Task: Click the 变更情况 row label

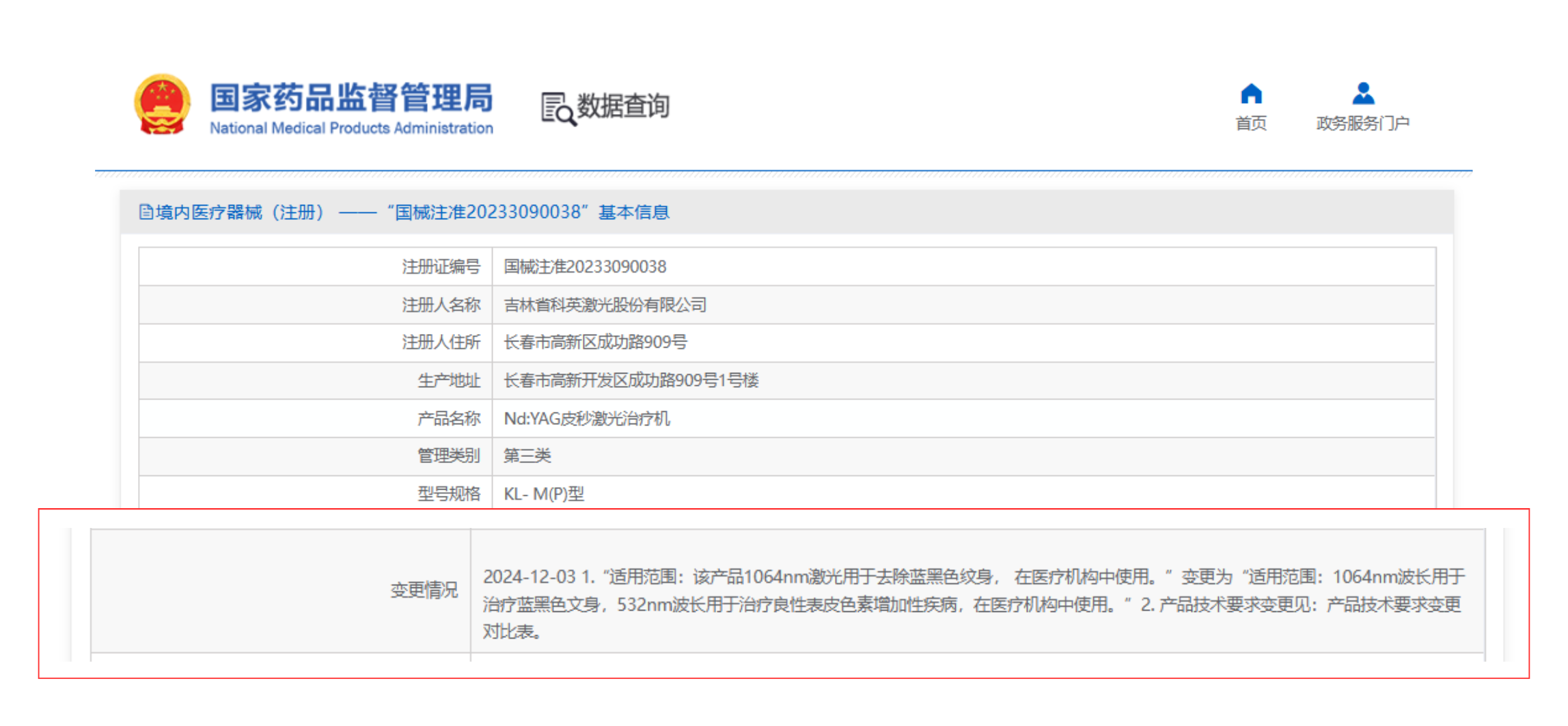Action: (x=424, y=590)
